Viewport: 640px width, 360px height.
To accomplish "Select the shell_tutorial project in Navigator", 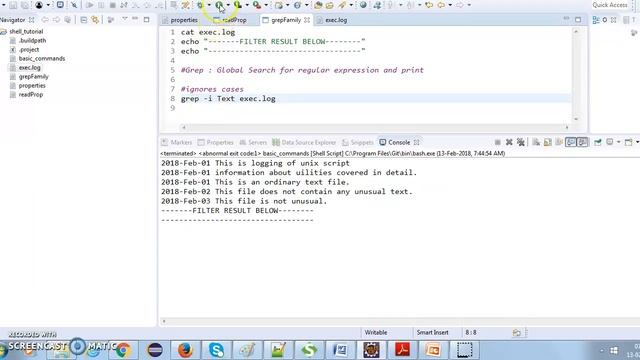I will [26, 31].
